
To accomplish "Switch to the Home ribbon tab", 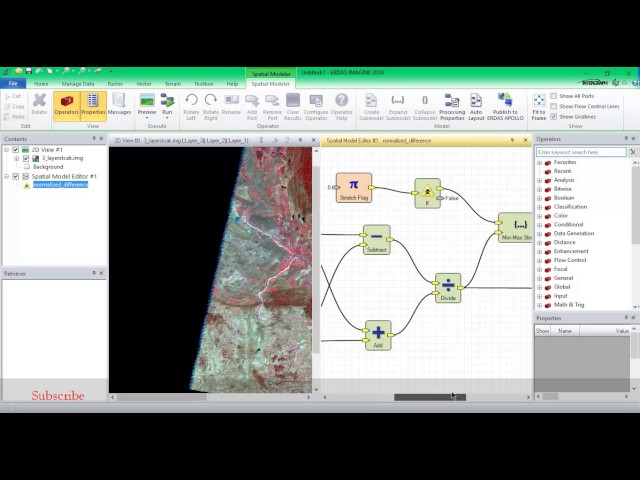I will (x=41, y=84).
